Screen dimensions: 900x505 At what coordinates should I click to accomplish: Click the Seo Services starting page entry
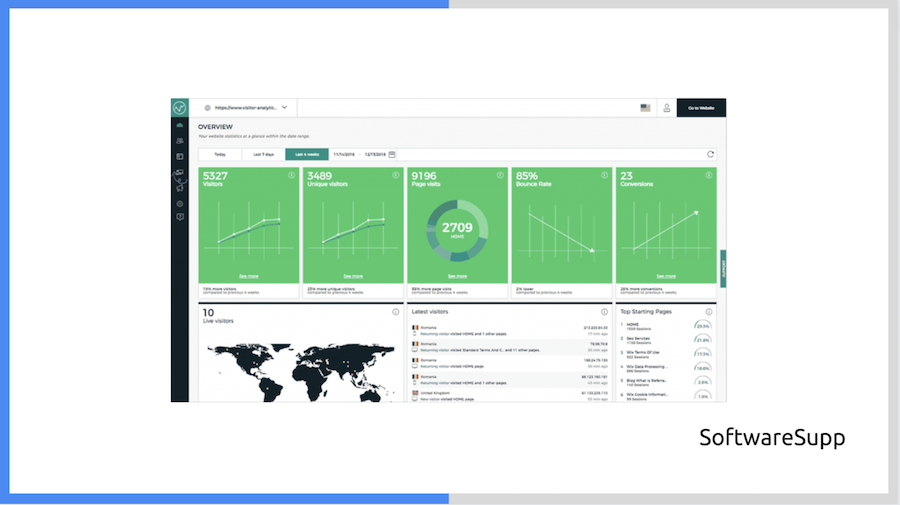point(638,339)
